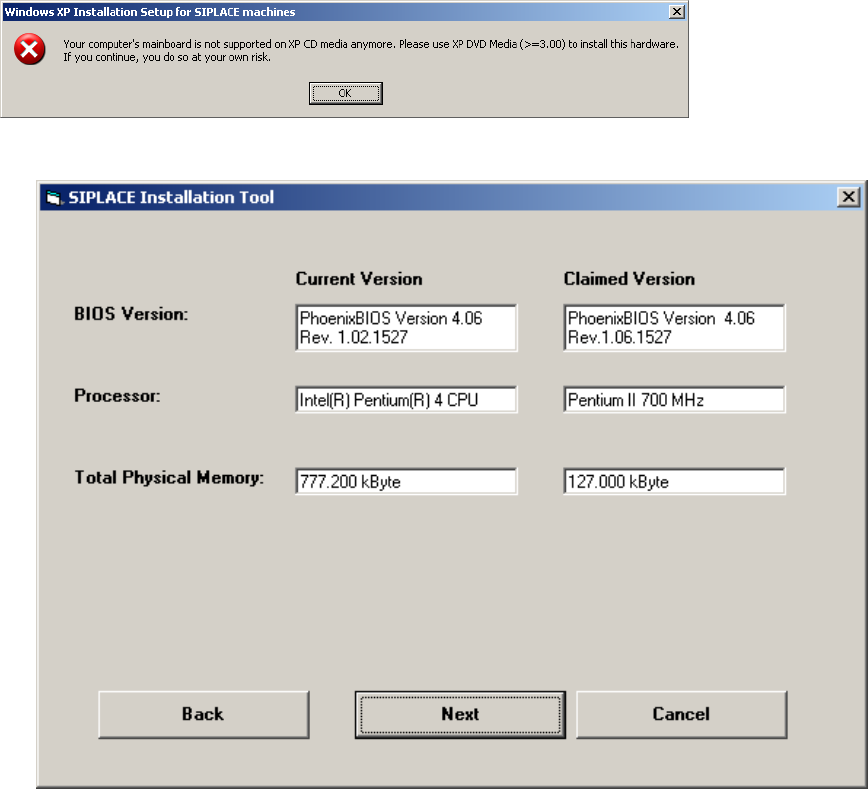The height and width of the screenshot is (789, 868).
Task: Click the Current Version column heading
Action: (x=359, y=279)
